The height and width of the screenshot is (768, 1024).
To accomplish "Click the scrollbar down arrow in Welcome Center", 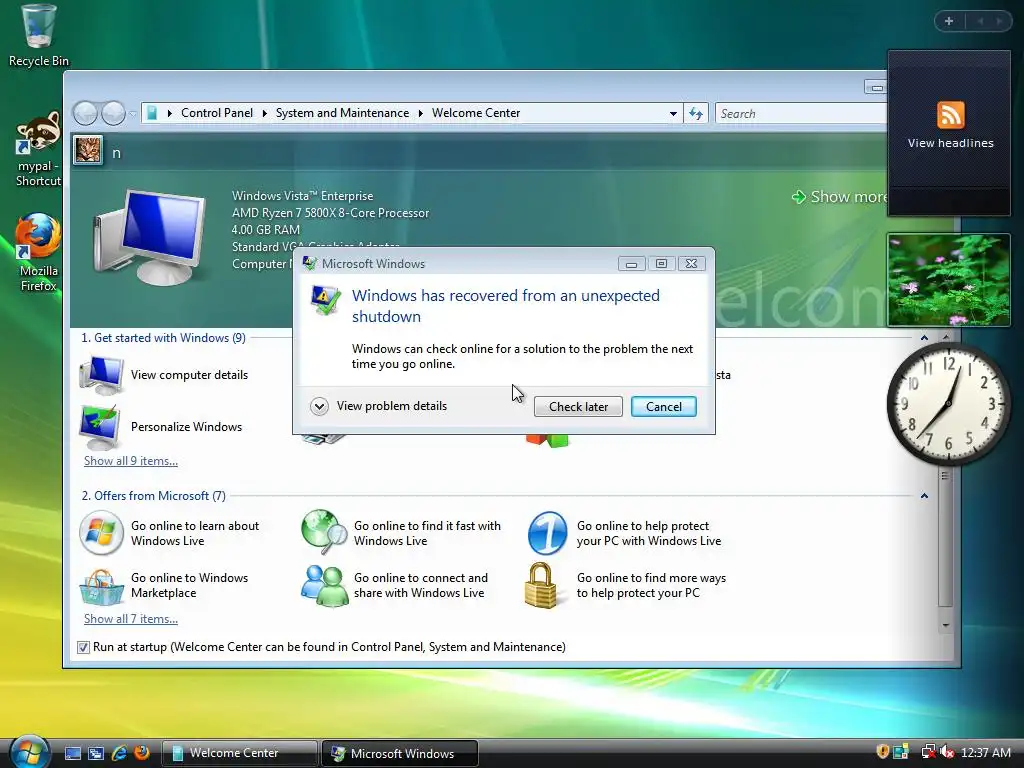I will tap(945, 625).
